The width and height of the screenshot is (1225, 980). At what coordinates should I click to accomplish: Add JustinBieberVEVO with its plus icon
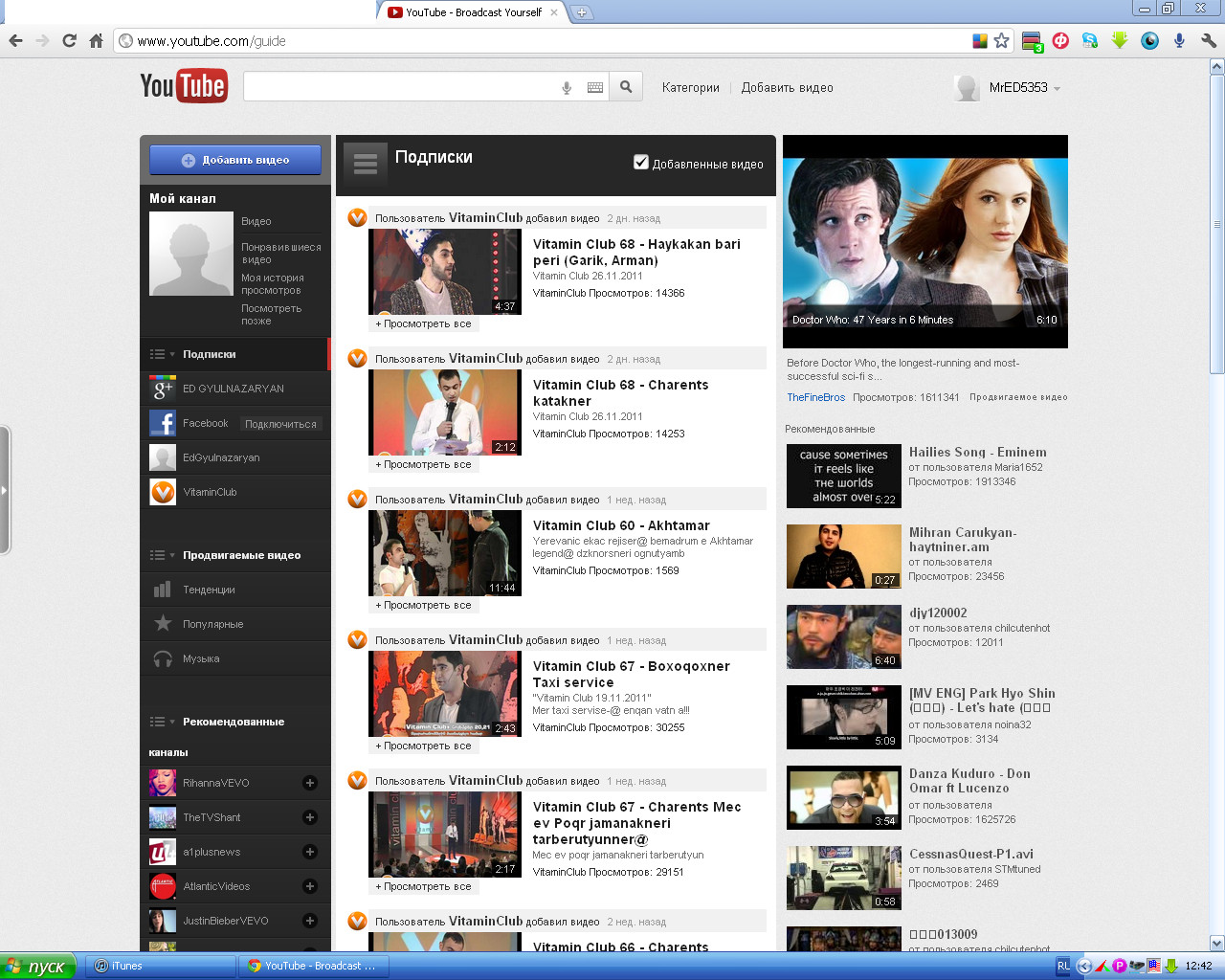(x=310, y=921)
